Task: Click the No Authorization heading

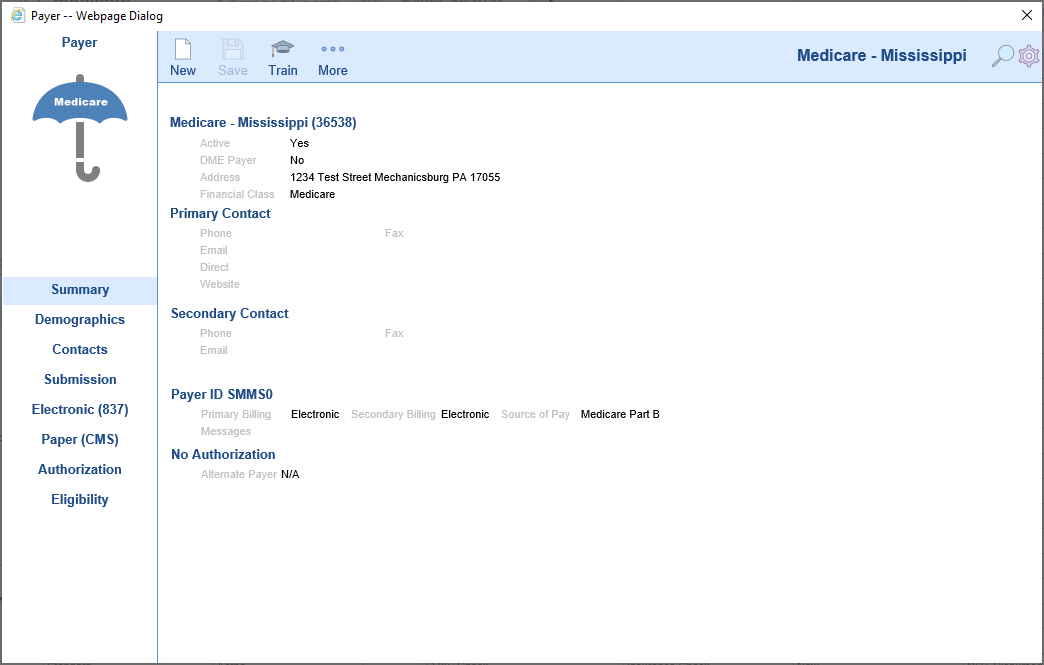Action: pyautogui.click(x=223, y=455)
